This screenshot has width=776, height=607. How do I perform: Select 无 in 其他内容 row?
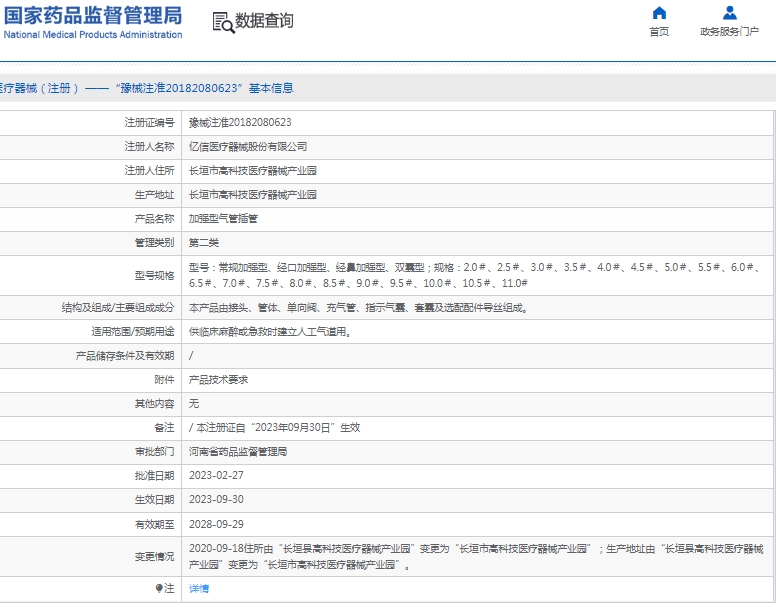[194, 404]
